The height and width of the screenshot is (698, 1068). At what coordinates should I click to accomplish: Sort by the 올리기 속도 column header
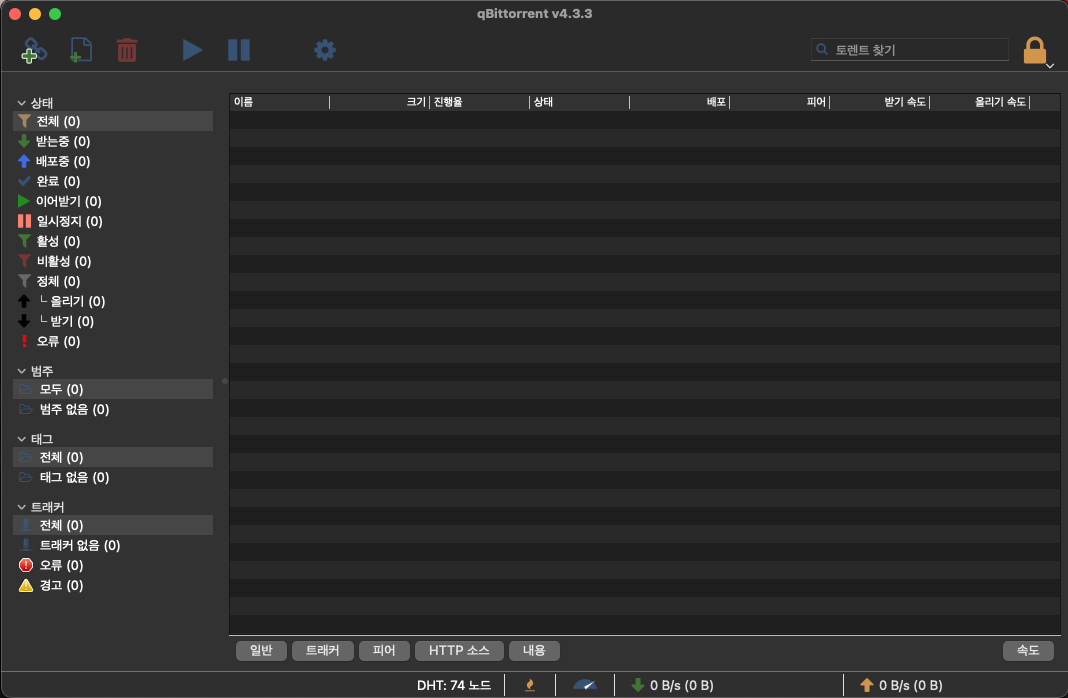[980, 102]
